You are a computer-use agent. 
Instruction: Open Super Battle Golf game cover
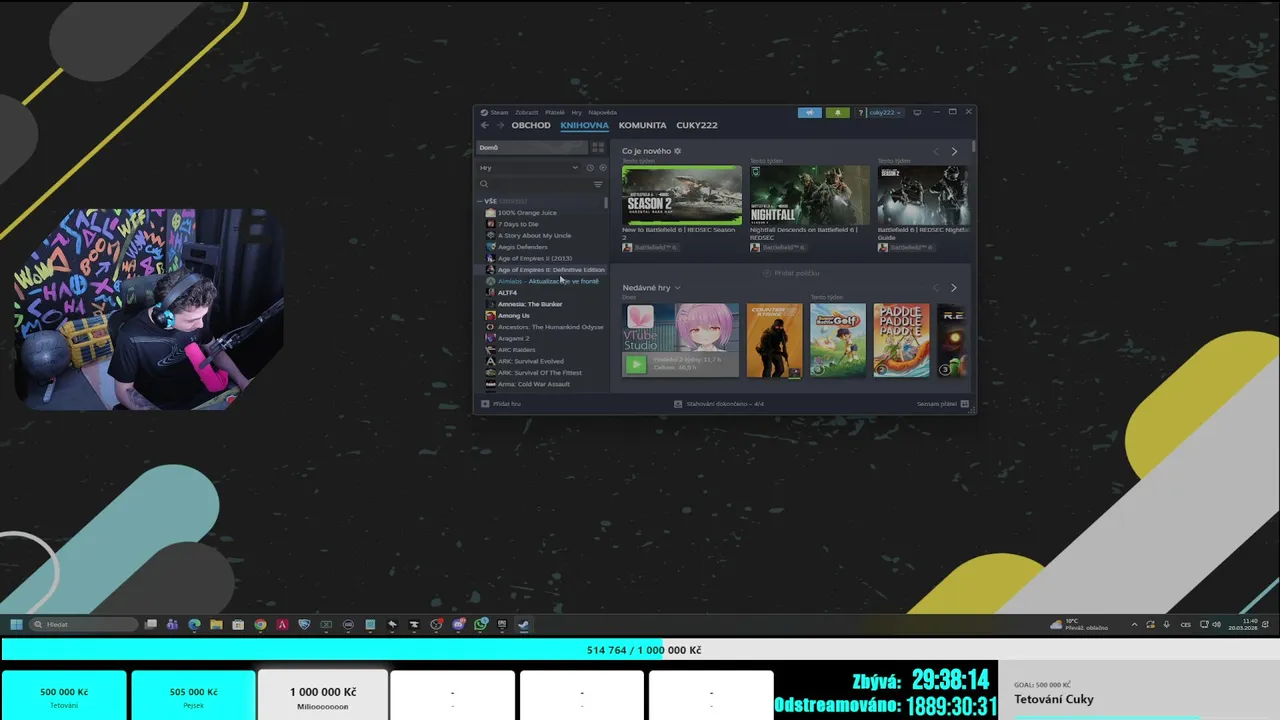[838, 340]
